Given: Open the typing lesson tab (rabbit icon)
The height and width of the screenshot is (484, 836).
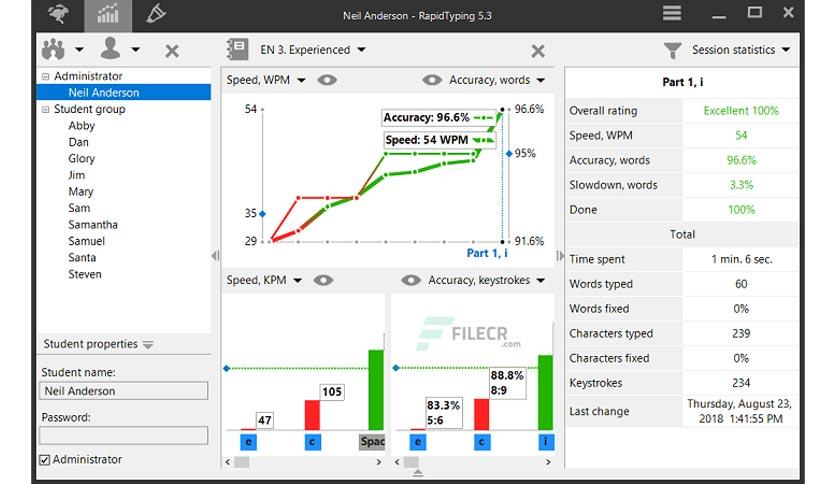Looking at the screenshot, I should pyautogui.click(x=58, y=14).
